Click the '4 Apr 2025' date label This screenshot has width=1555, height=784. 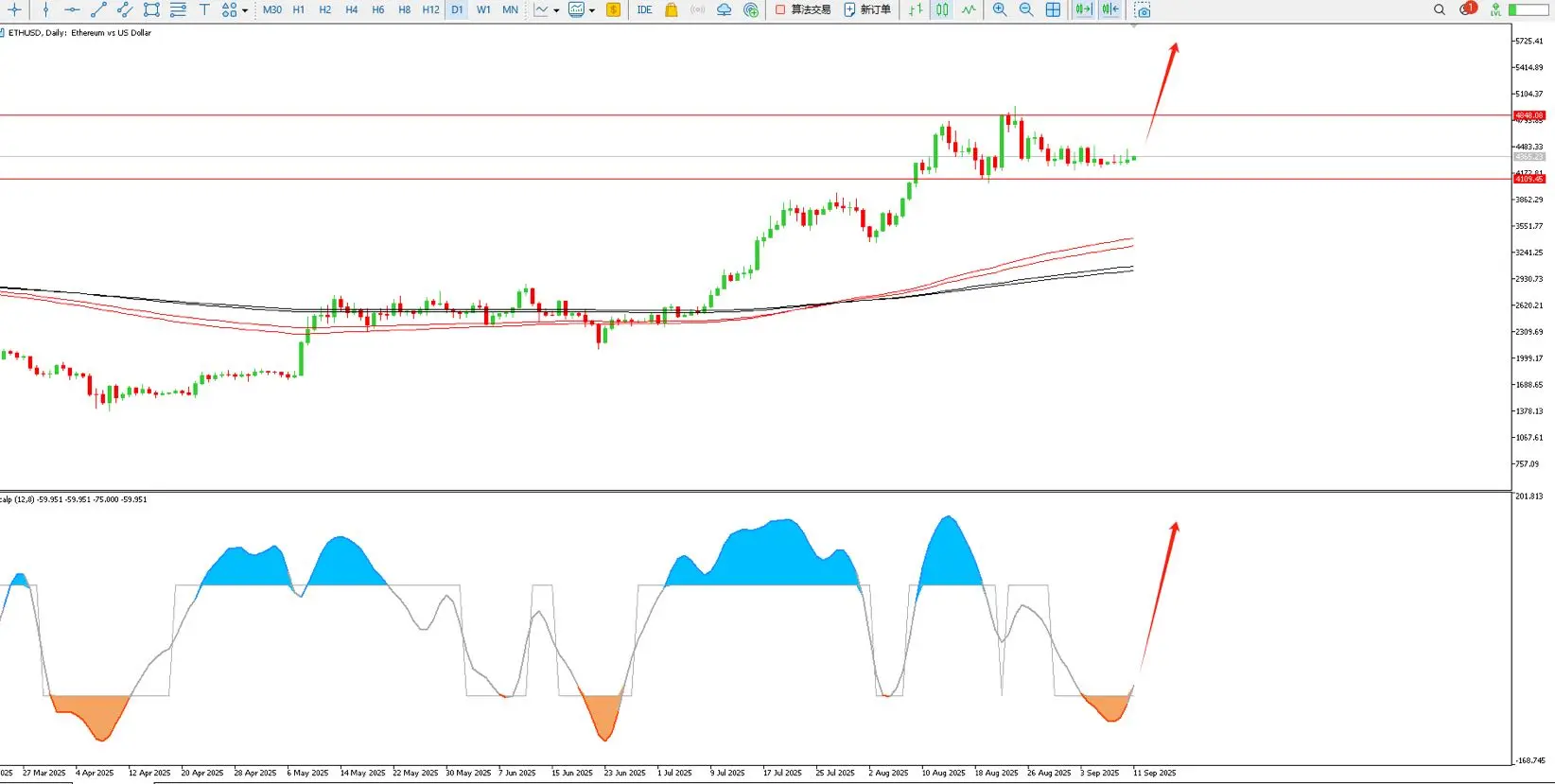pos(95,773)
